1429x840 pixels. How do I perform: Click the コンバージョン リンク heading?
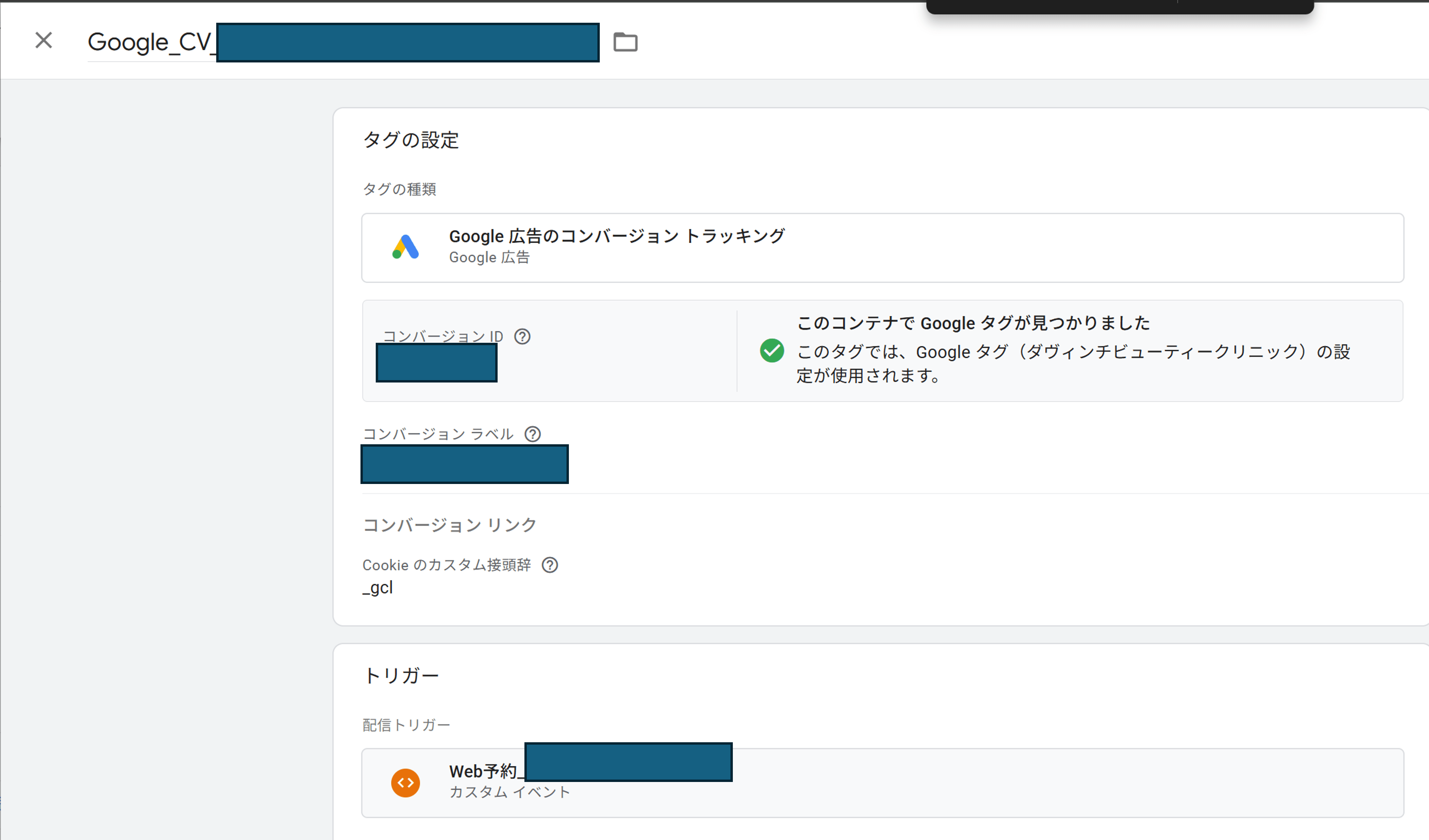pyautogui.click(x=449, y=525)
